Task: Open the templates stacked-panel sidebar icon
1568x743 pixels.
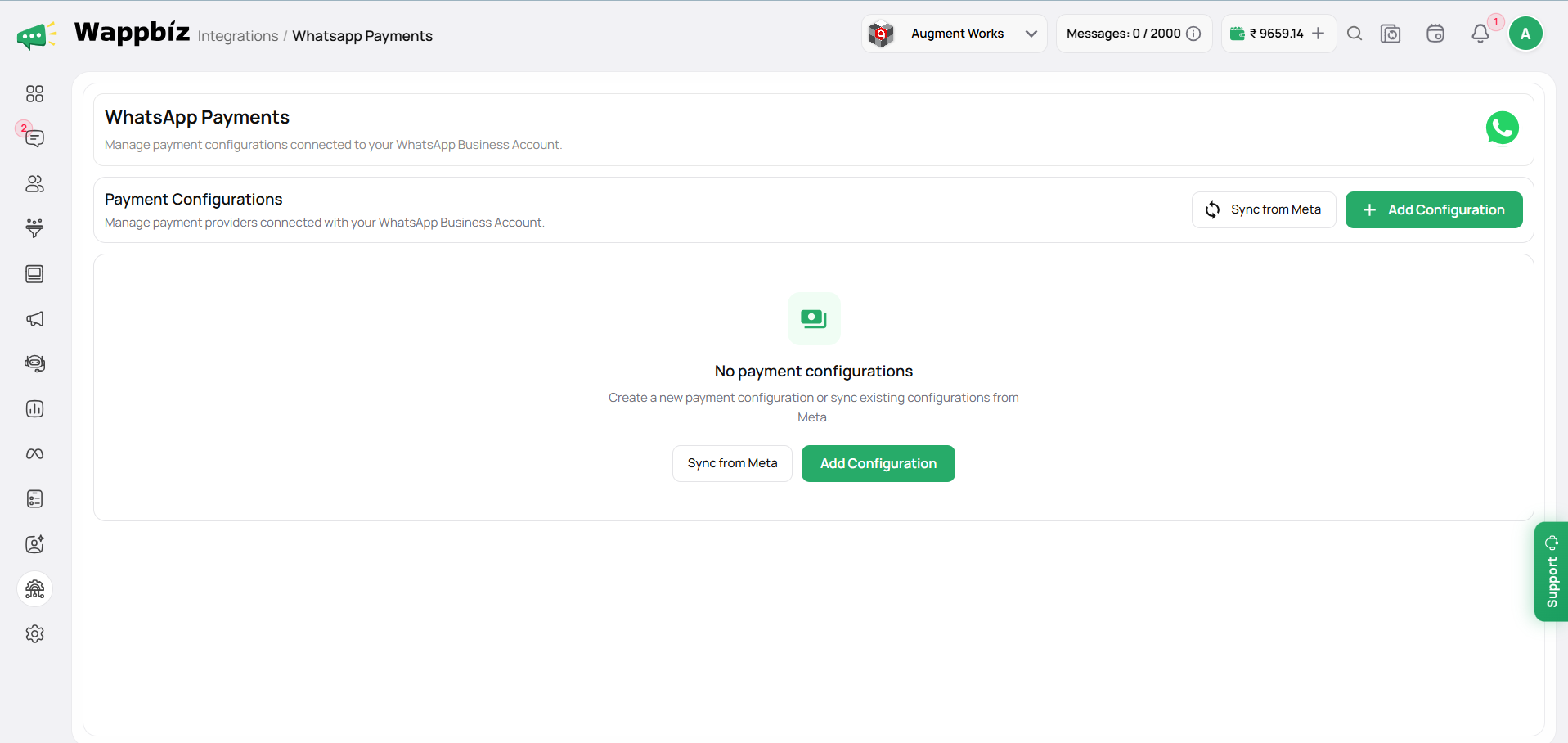Action: click(34, 274)
